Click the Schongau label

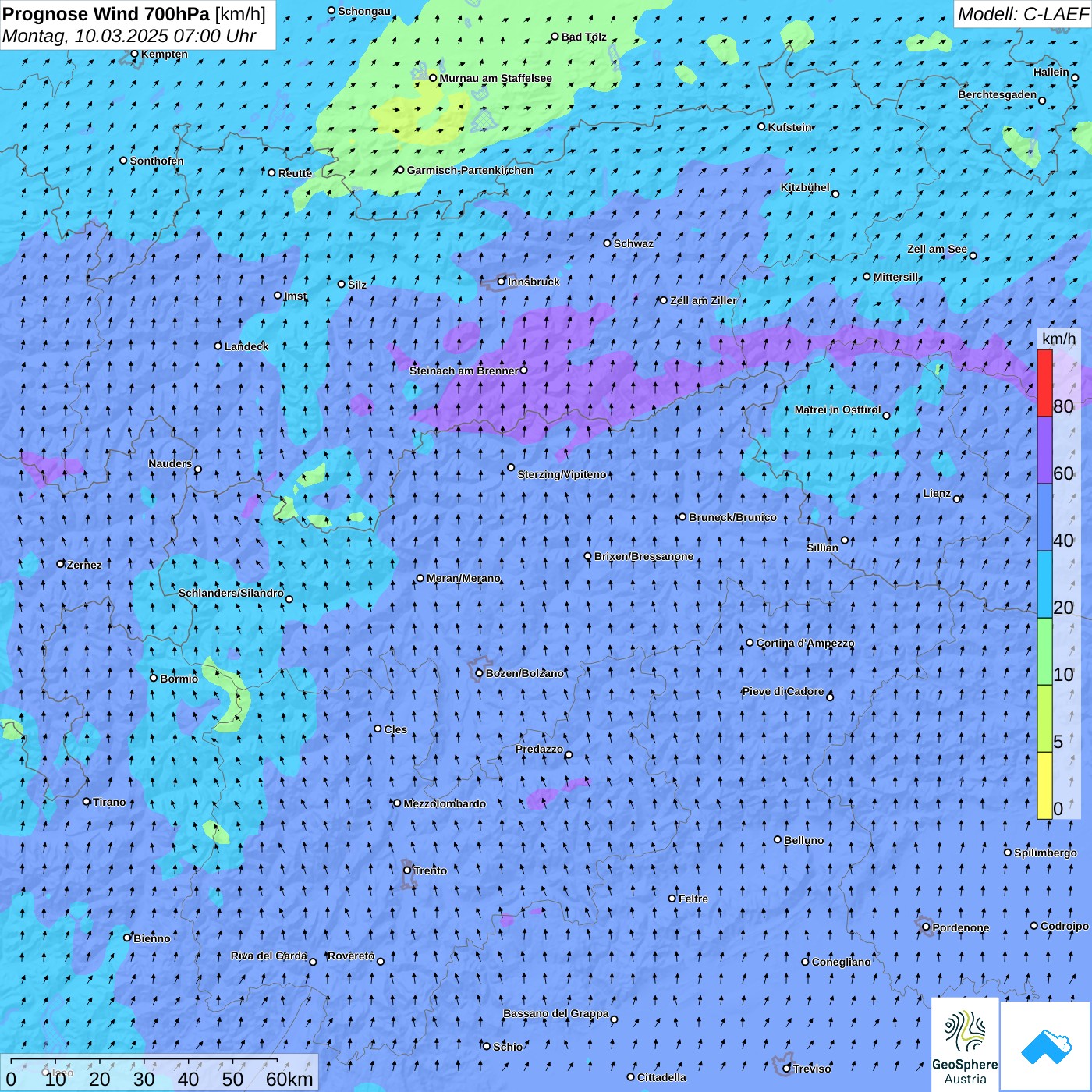[364, 11]
